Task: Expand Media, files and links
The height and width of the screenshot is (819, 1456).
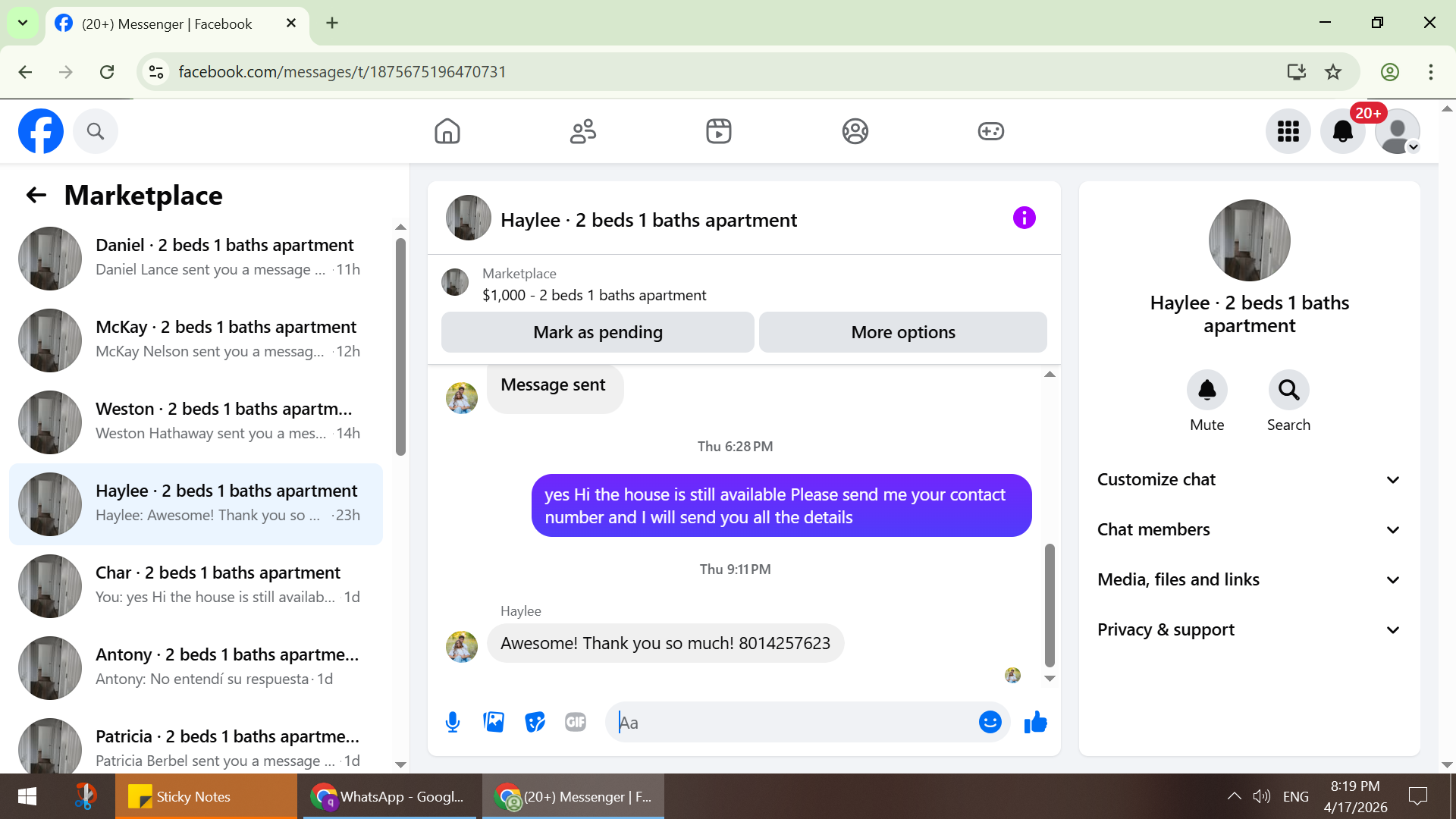Action: 1249,579
